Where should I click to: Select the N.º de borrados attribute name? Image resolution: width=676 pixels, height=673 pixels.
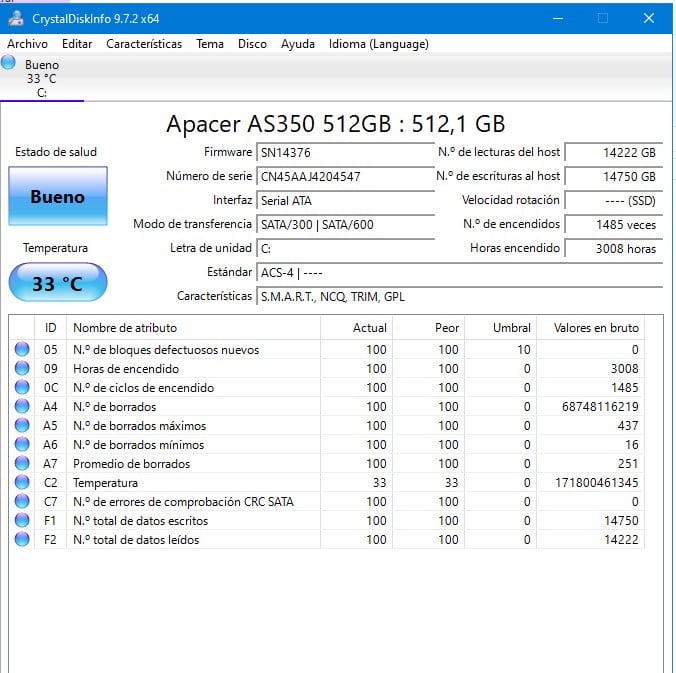click(x=114, y=407)
